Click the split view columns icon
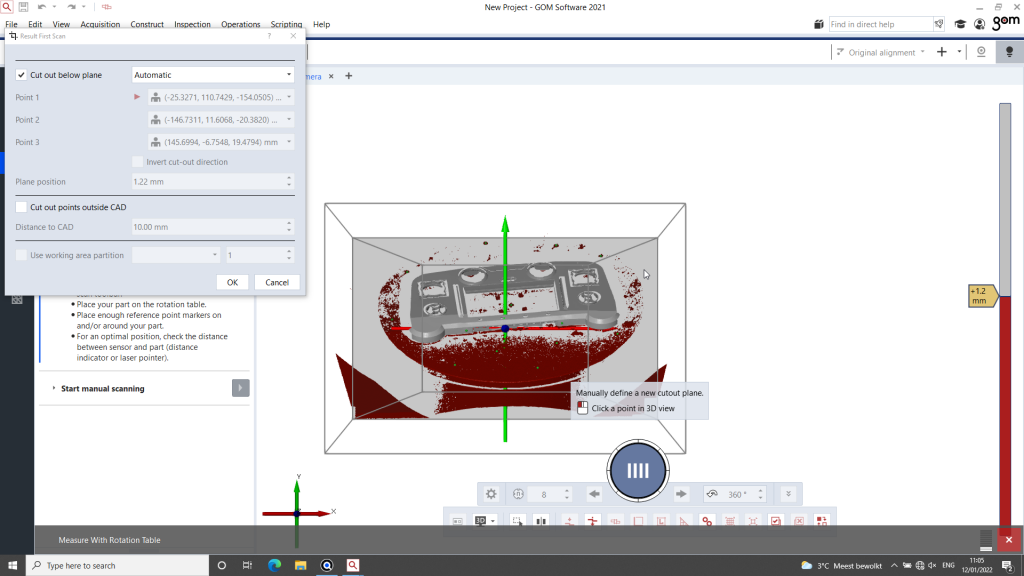The width and height of the screenshot is (1024, 576). pos(541,520)
